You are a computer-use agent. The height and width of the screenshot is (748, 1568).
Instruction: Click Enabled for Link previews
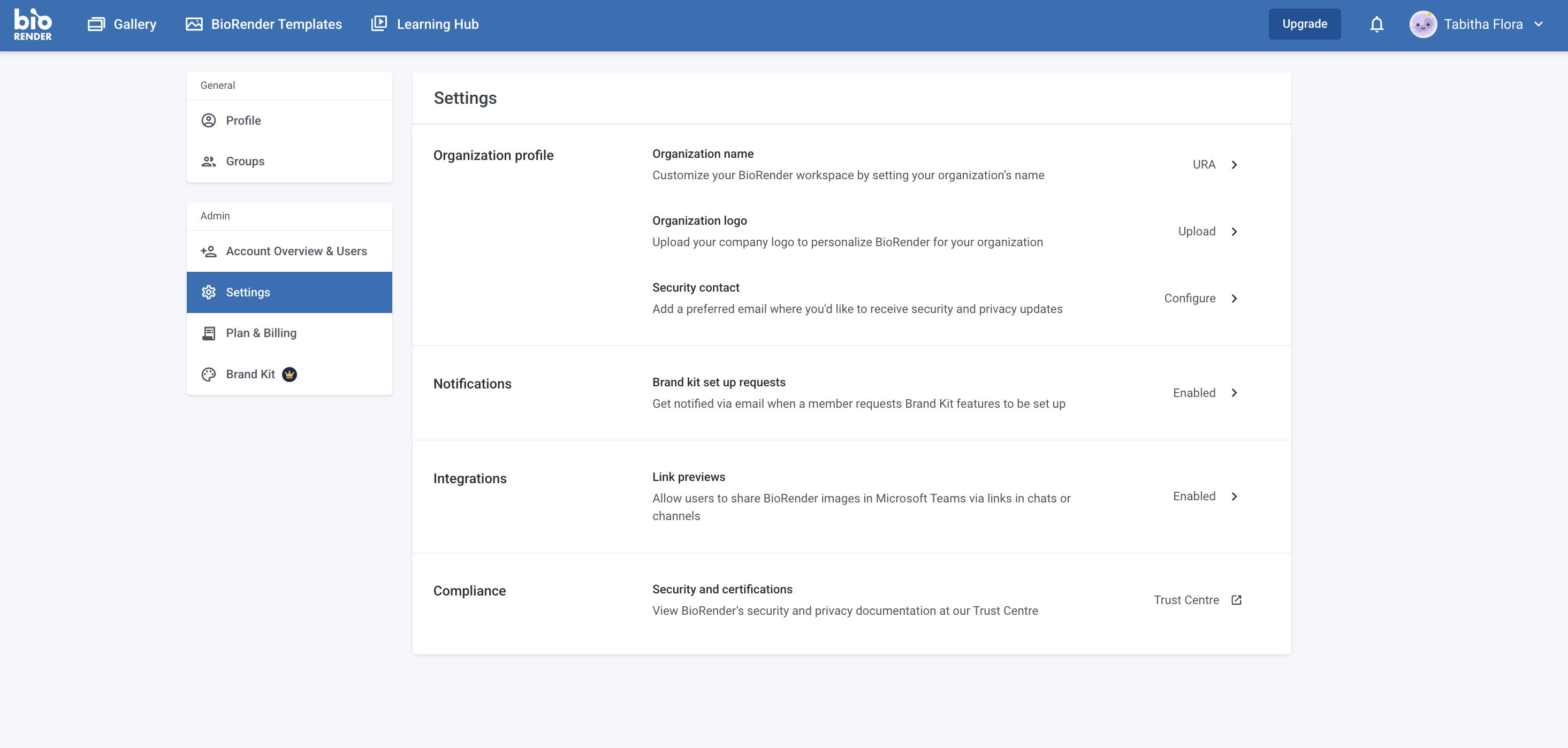1193,497
